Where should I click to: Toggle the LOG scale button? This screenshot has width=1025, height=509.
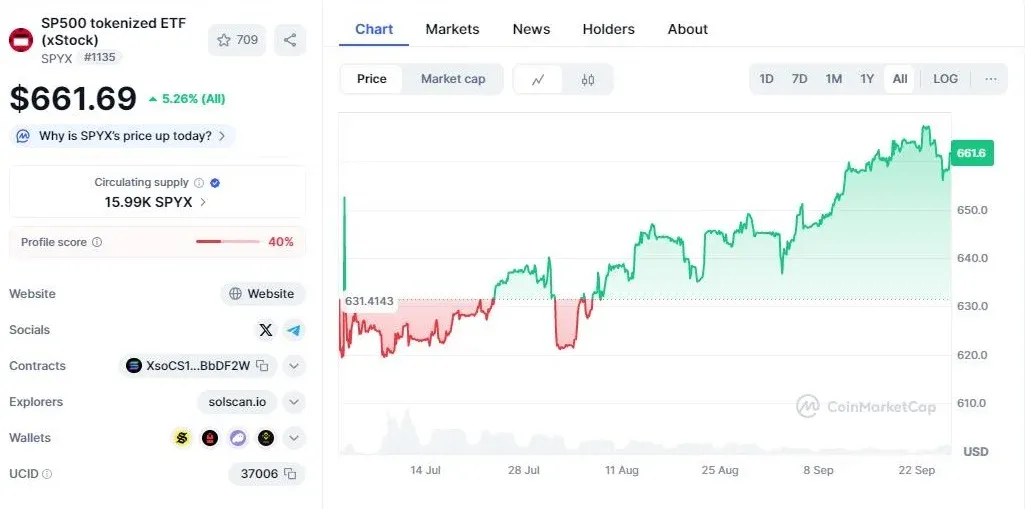[x=945, y=79]
